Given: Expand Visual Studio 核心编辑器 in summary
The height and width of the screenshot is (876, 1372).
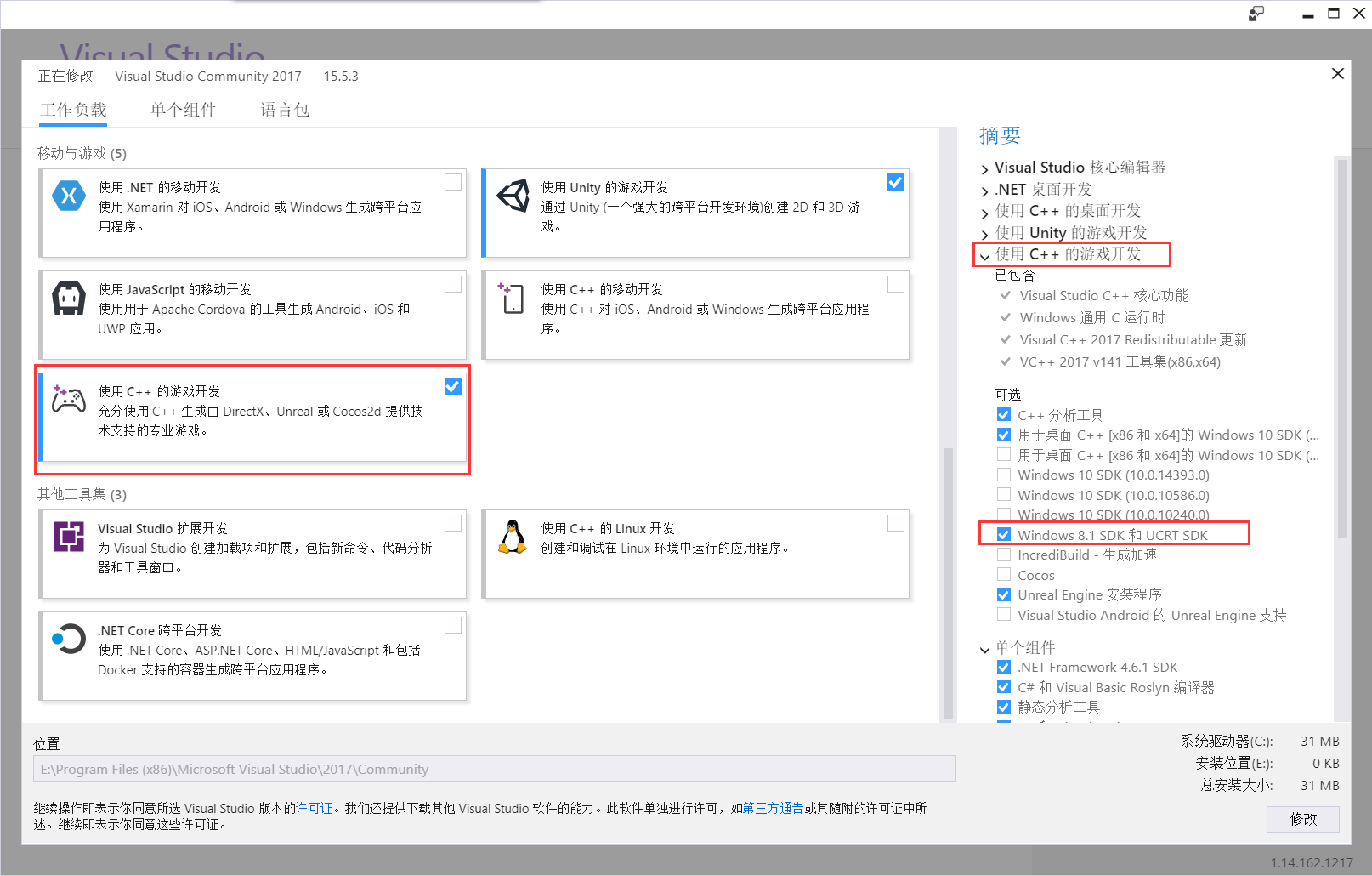Looking at the screenshot, I should pyautogui.click(x=985, y=169).
